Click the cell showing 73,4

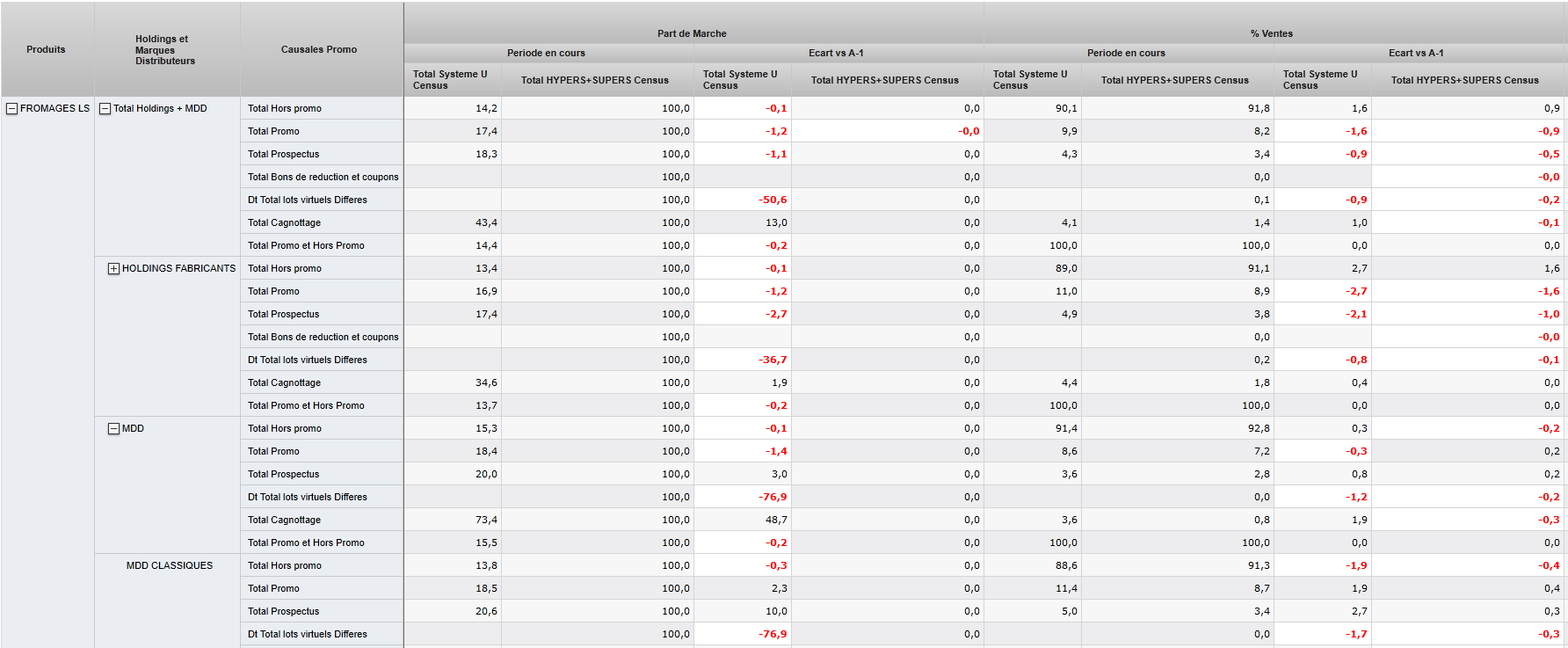(x=453, y=520)
